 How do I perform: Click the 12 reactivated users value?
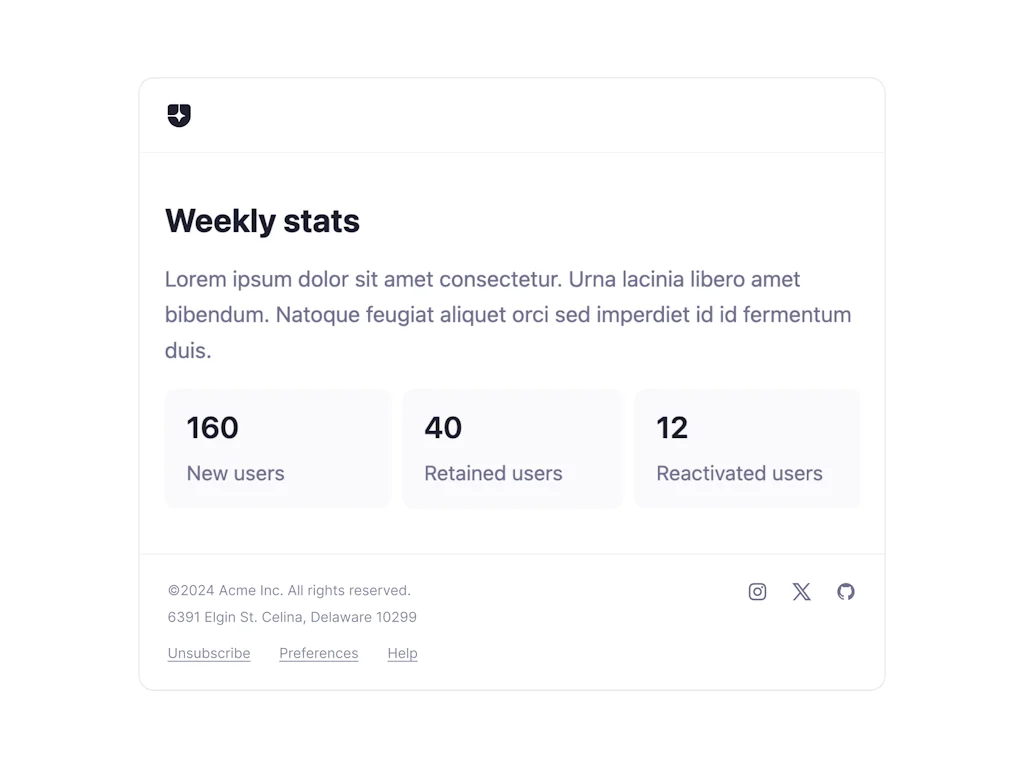click(x=671, y=427)
